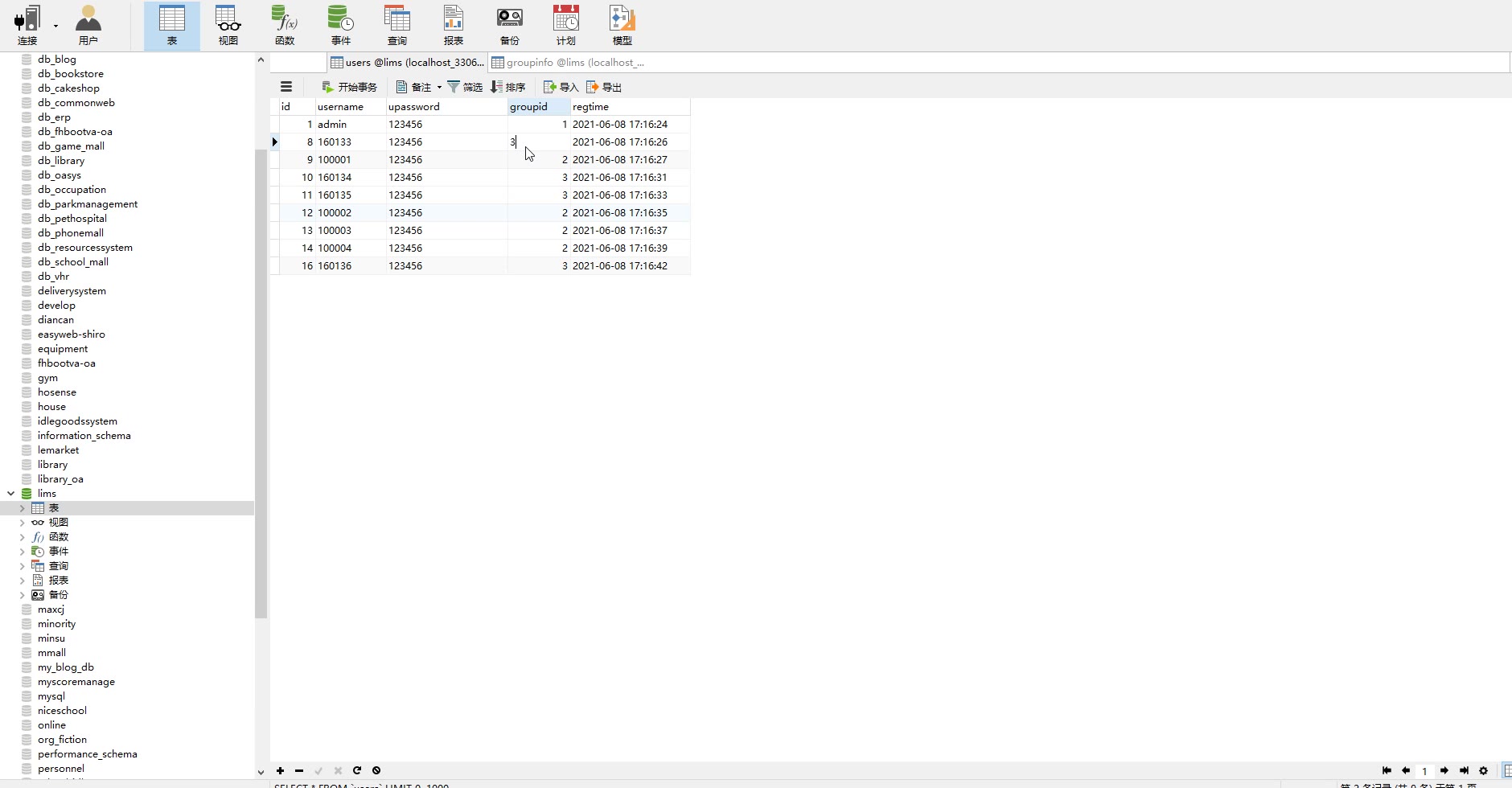Select the regtime cell 2021-06-08 17:16:42
Viewport: 1512px width, 788px height.
631,266
